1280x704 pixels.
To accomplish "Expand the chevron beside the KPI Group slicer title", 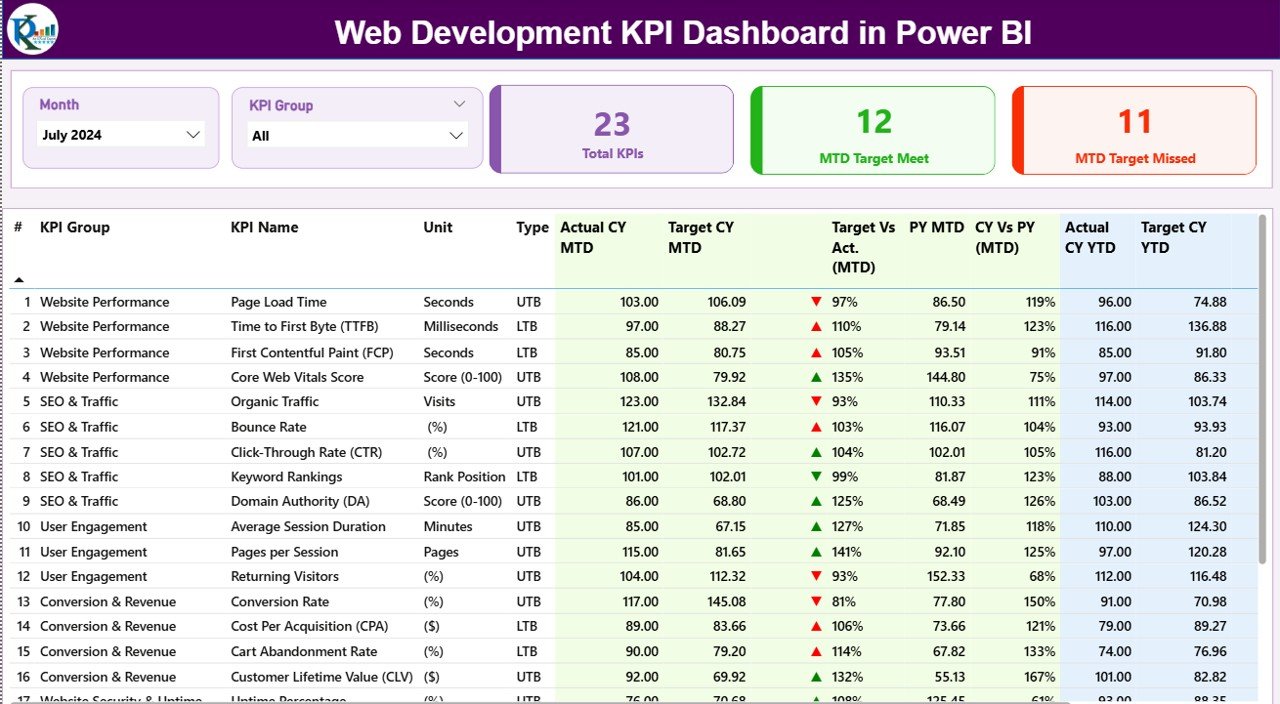I will [459, 104].
